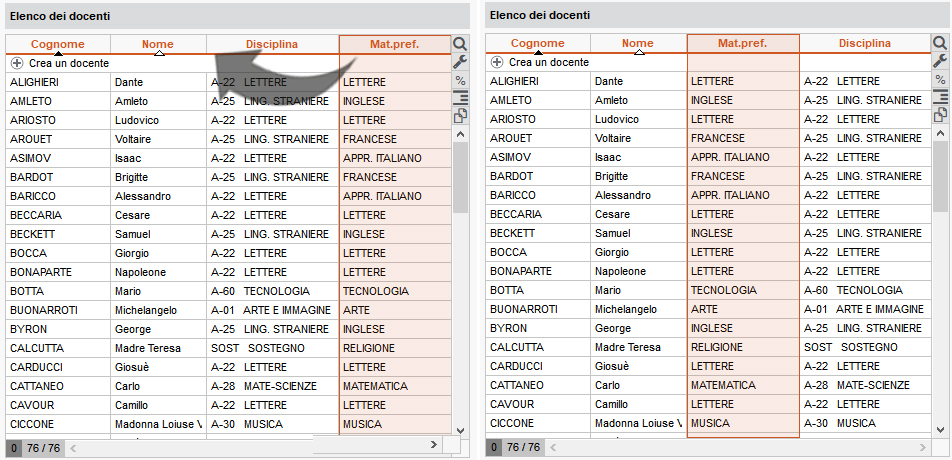Click the copy list icon in right panel
The image size is (952, 460).
[x=940, y=114]
